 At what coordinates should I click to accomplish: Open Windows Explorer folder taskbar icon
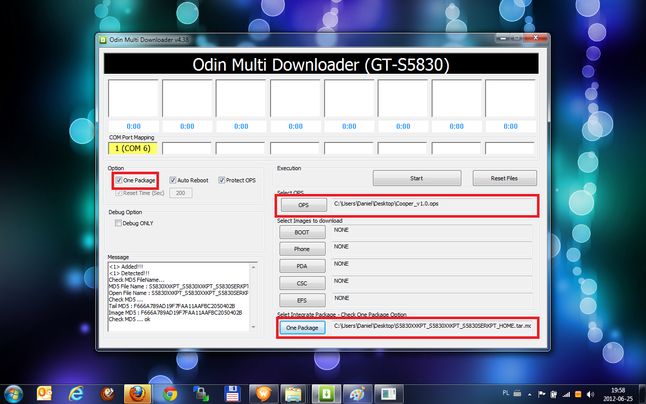[x=294, y=394]
